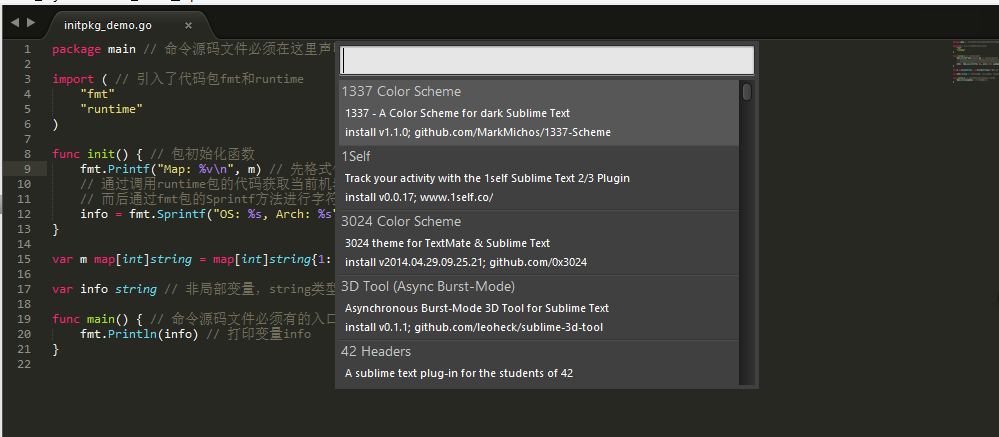Image resolution: width=999 pixels, height=437 pixels.
Task: Click the left tab scroll arrow
Action: (15, 22)
